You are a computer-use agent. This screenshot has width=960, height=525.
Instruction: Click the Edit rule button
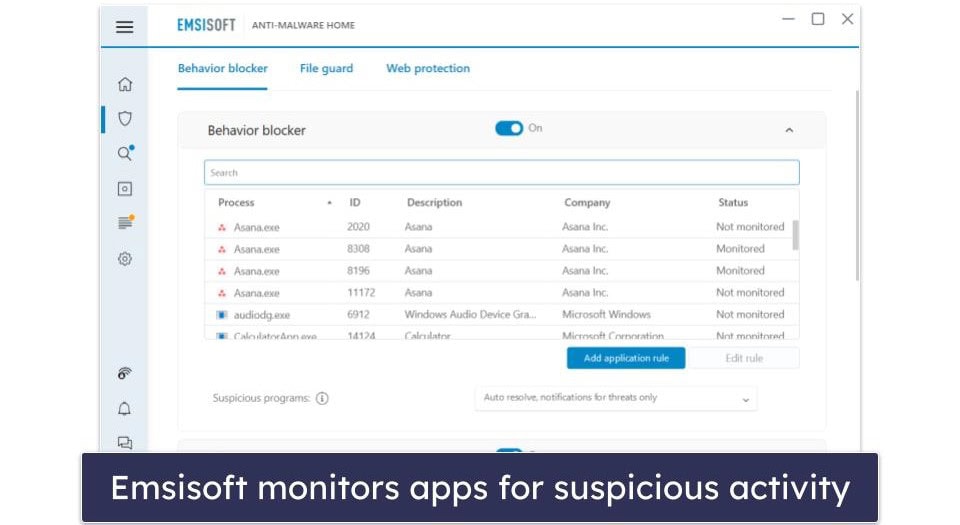743,358
